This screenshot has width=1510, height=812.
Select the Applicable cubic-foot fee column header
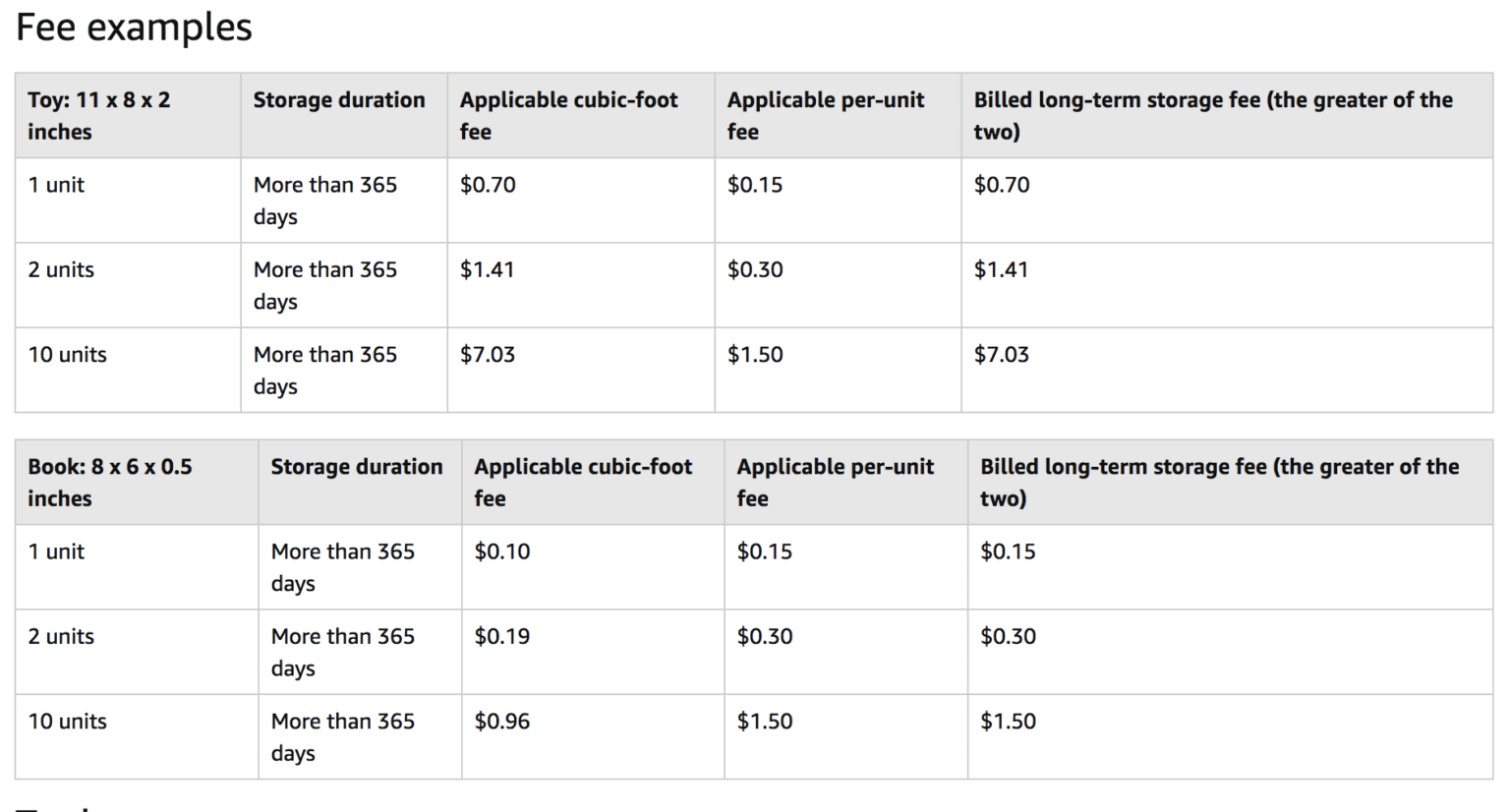(x=568, y=115)
